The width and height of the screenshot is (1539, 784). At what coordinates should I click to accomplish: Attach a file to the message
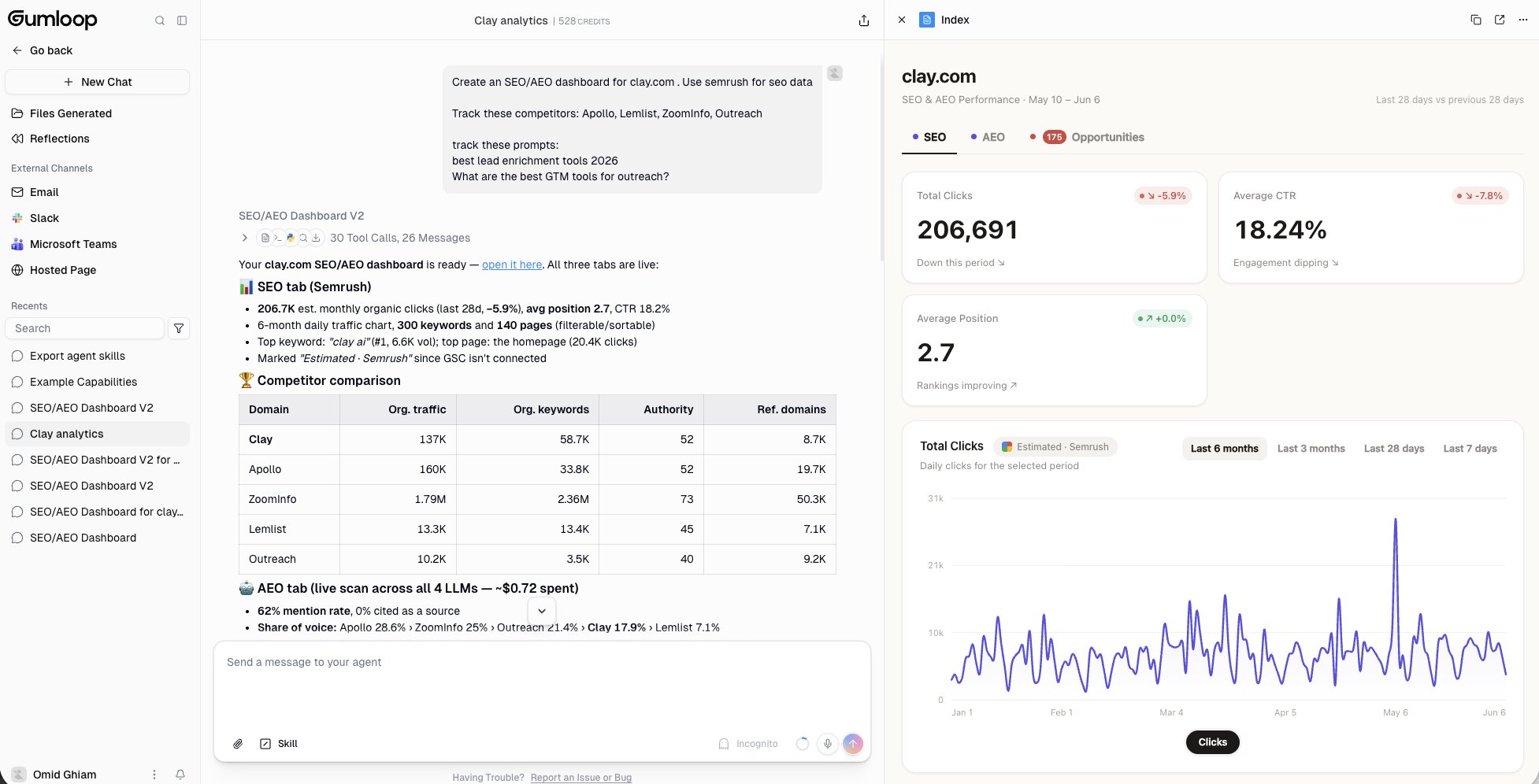coord(238,744)
